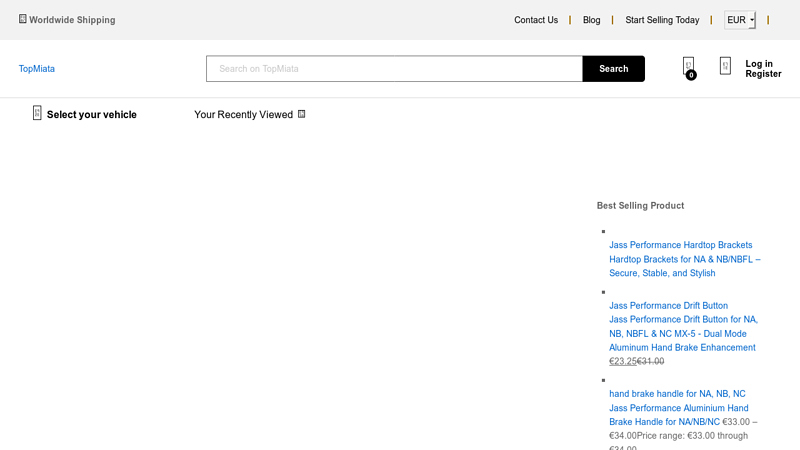The width and height of the screenshot is (800, 450).
Task: Open Jass Performance Drift Button product
Action: tap(668, 306)
